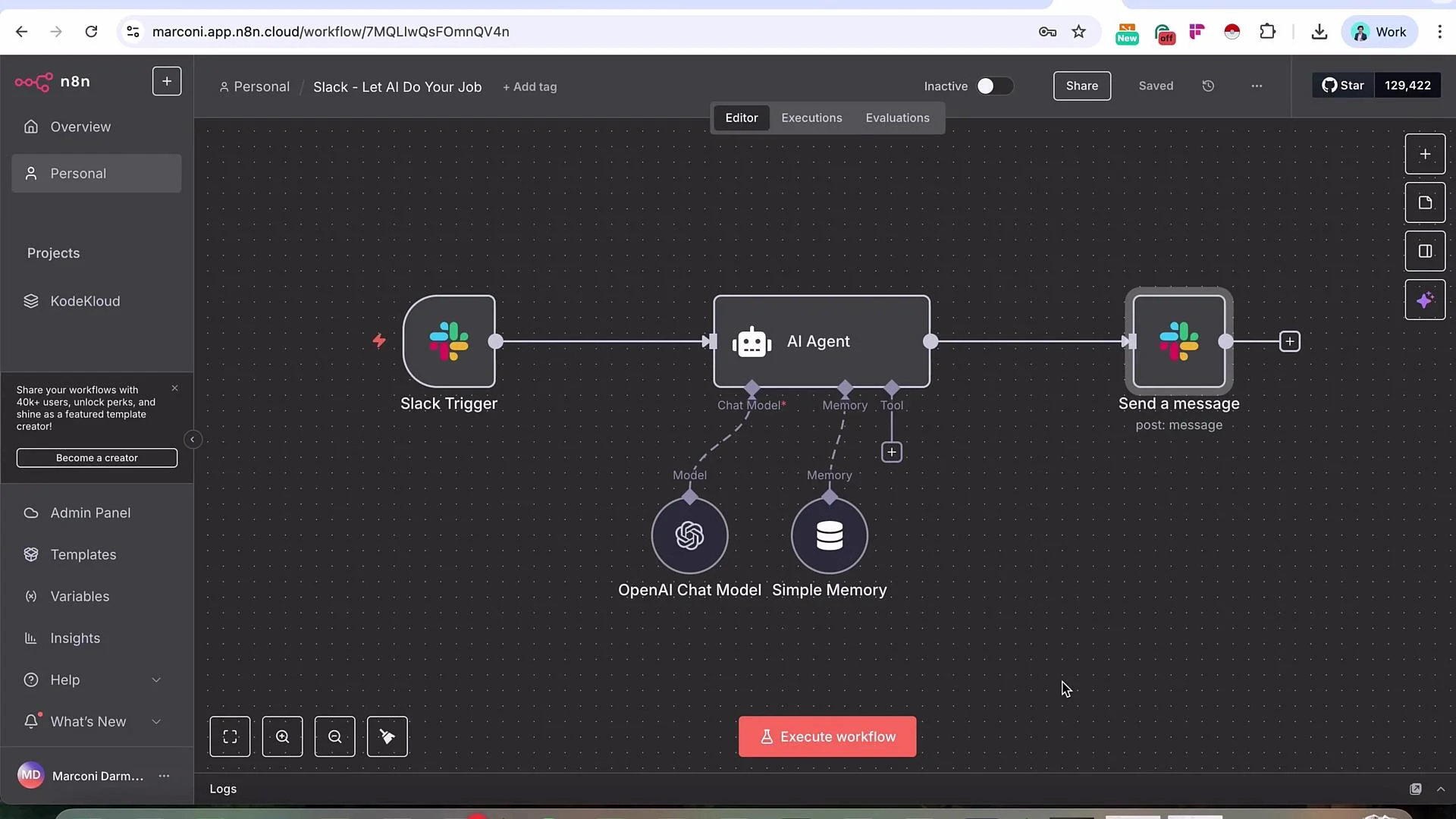Switch to the Evaluations tab

pos(897,118)
